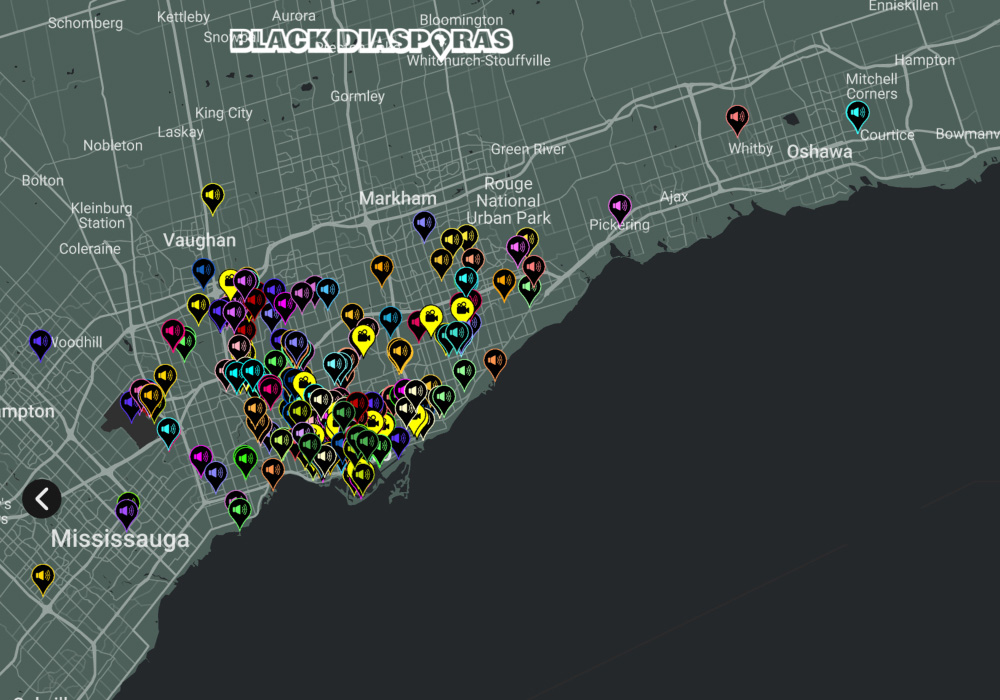The height and width of the screenshot is (700, 1000).
Task: Click the bright green marker left of orange shoreline marker
Action: (x=245, y=459)
